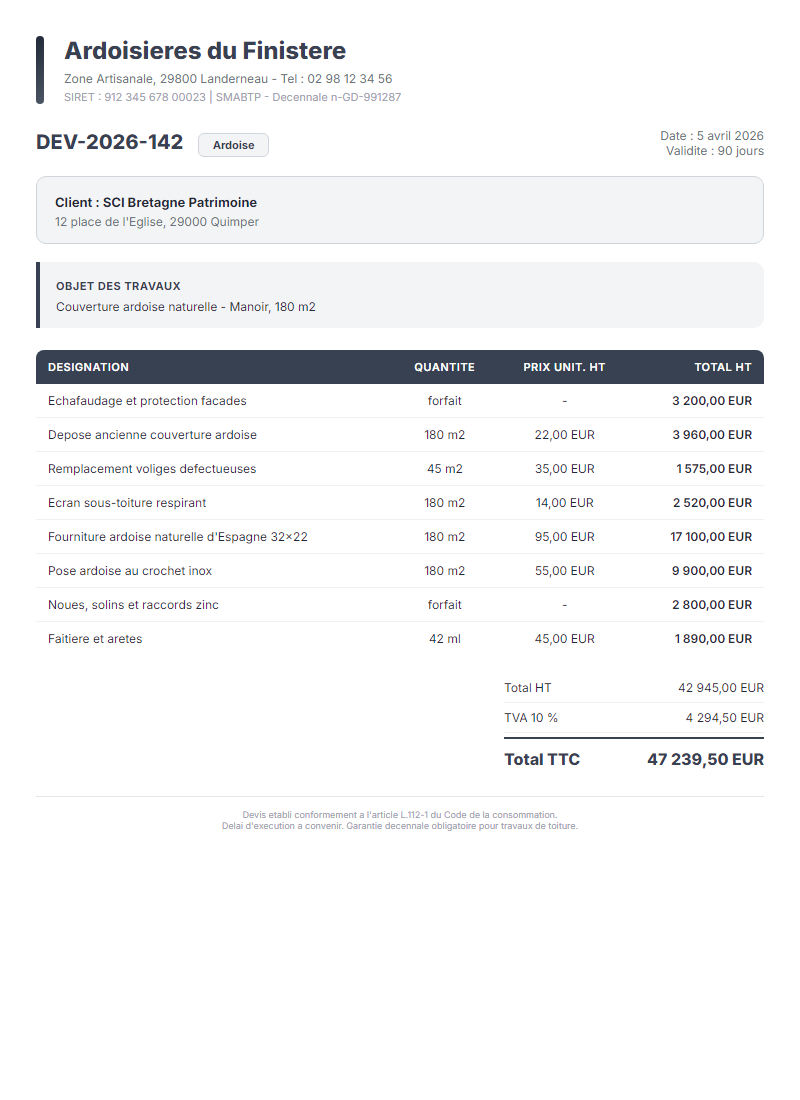Click the 9 900,00 EUR pose ardoise total

[x=712, y=571]
